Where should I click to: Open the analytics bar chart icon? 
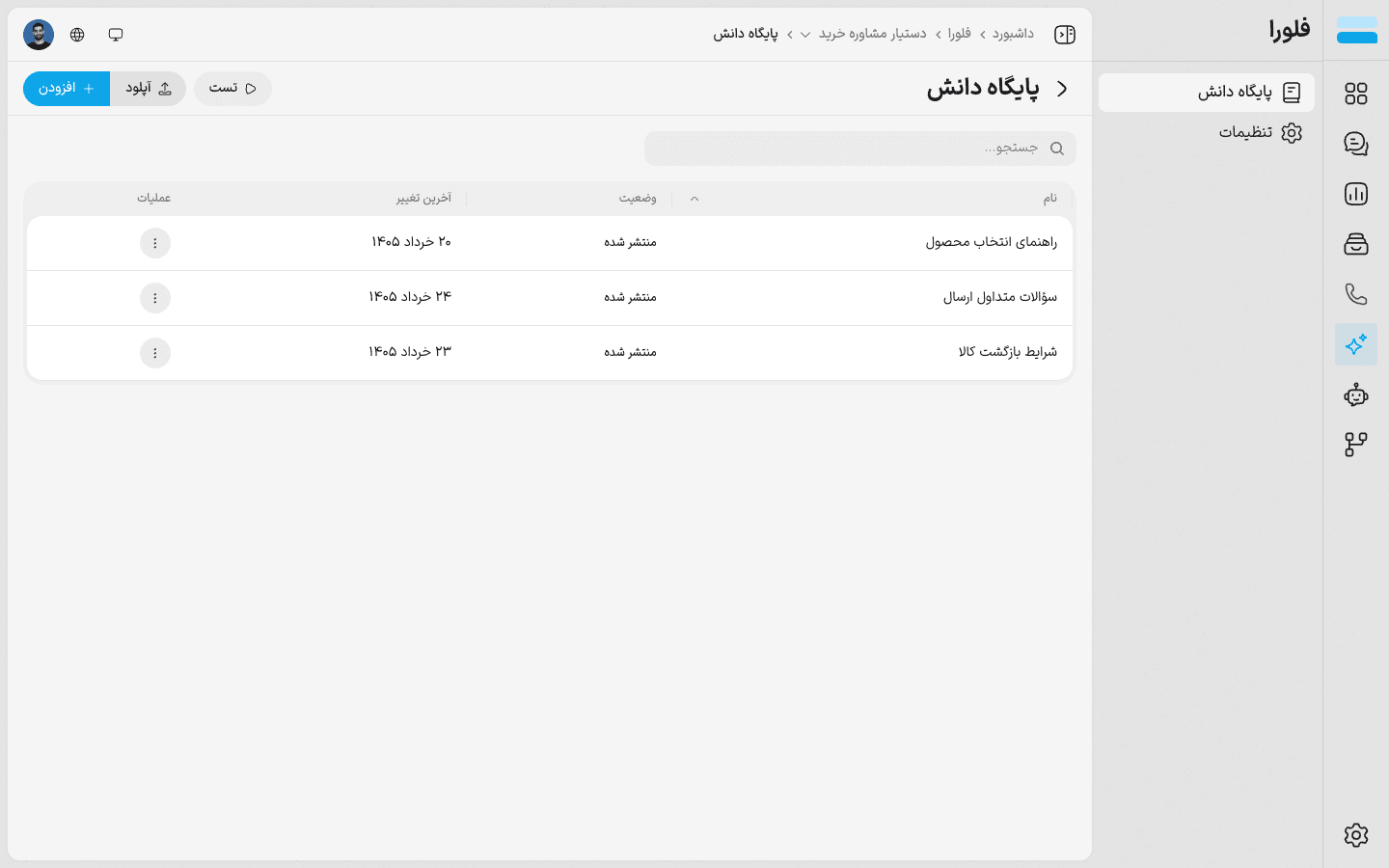click(1356, 194)
